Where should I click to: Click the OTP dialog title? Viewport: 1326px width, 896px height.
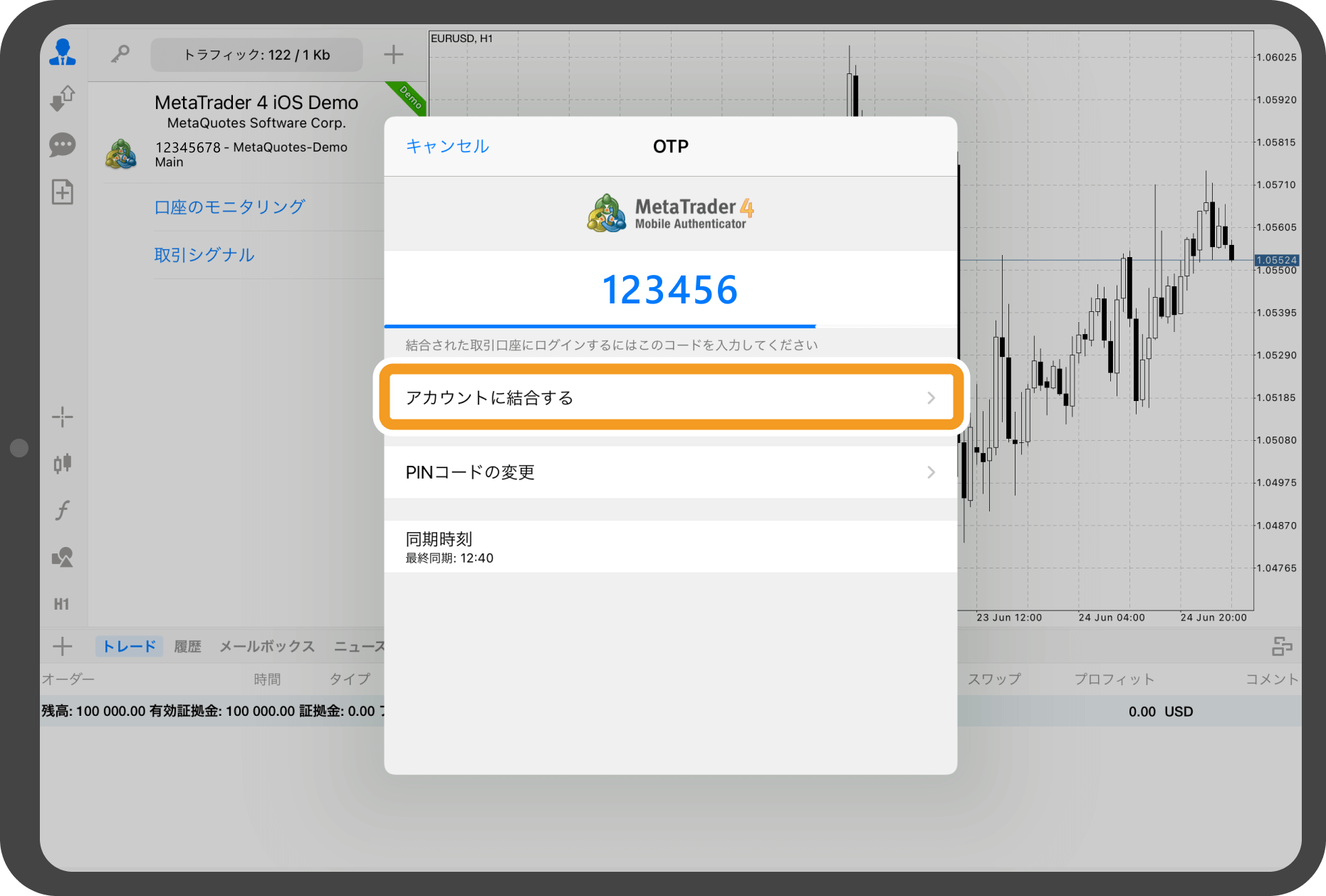pos(670,146)
